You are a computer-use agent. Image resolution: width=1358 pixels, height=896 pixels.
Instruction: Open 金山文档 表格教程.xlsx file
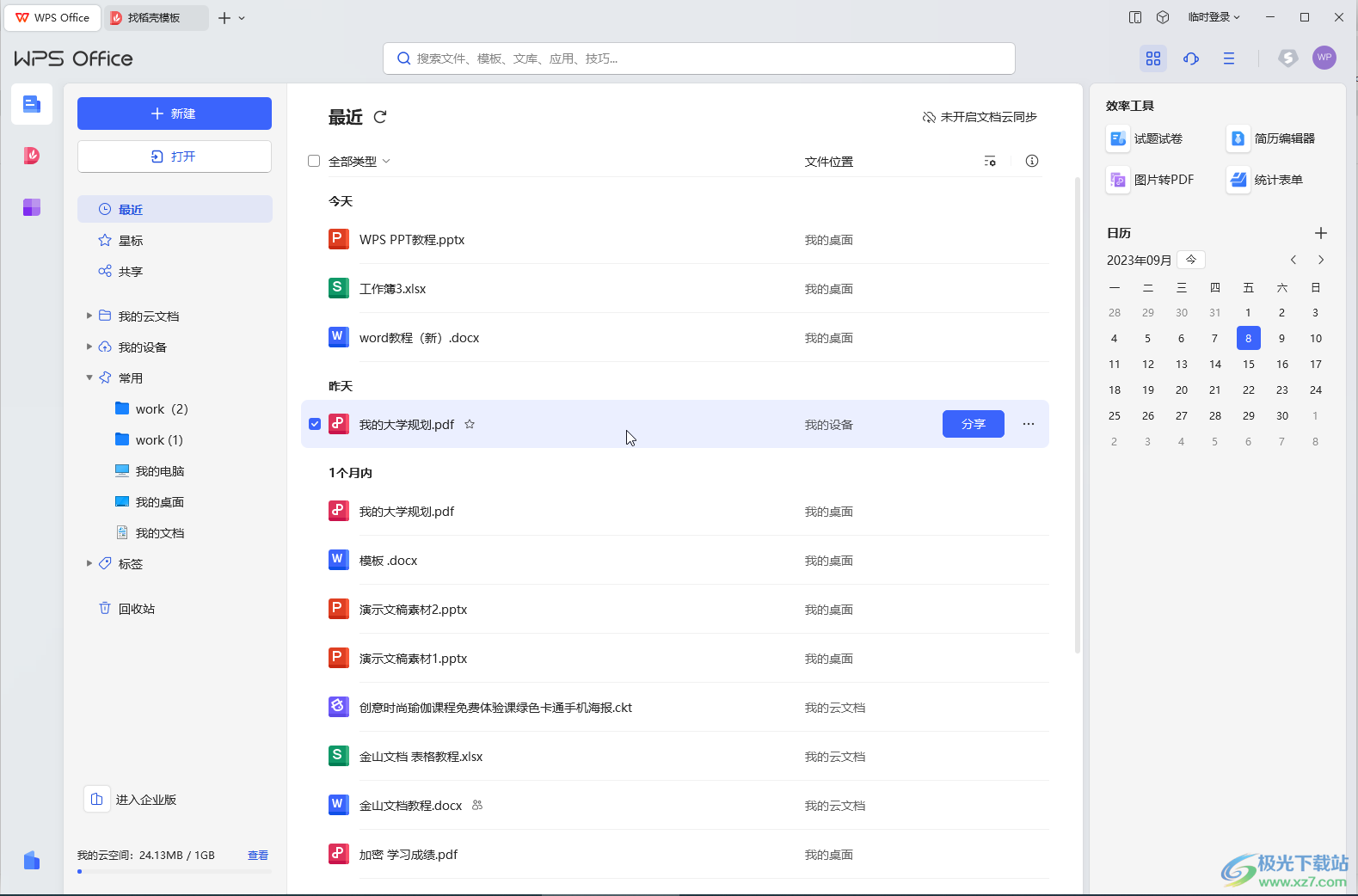675,757
